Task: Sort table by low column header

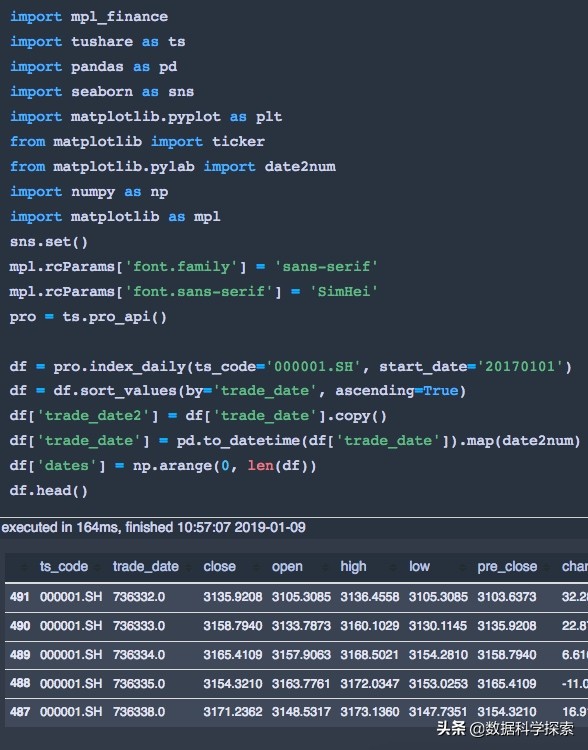Action: coord(419,567)
